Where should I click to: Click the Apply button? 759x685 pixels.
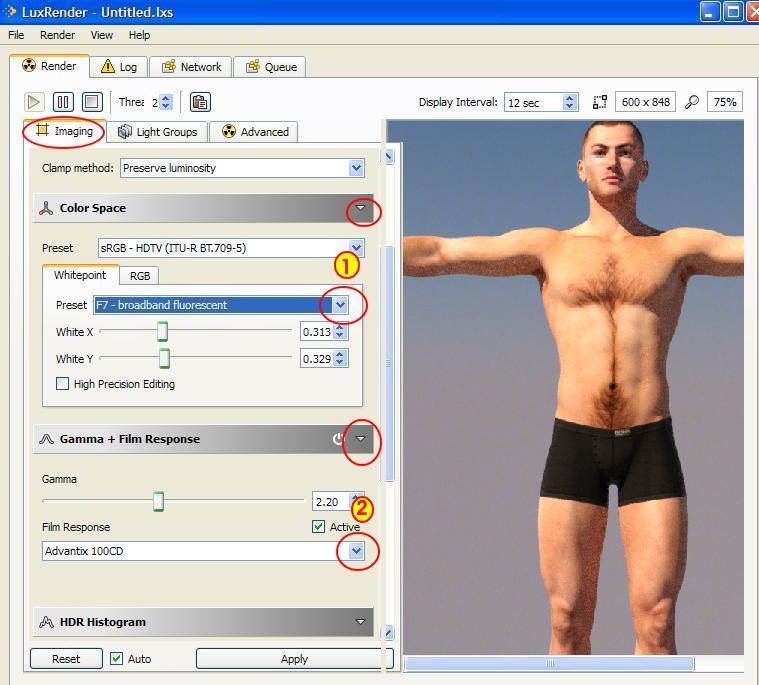click(294, 659)
